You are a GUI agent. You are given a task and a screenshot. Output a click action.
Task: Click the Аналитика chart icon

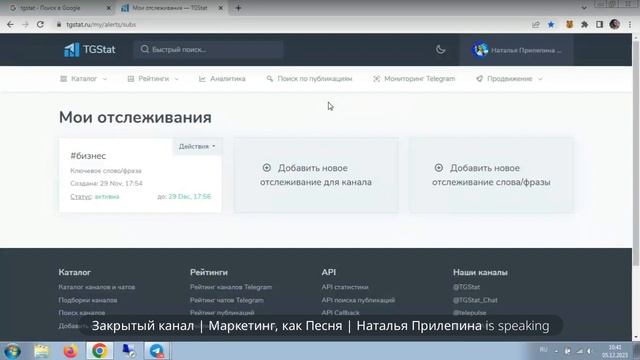point(202,79)
